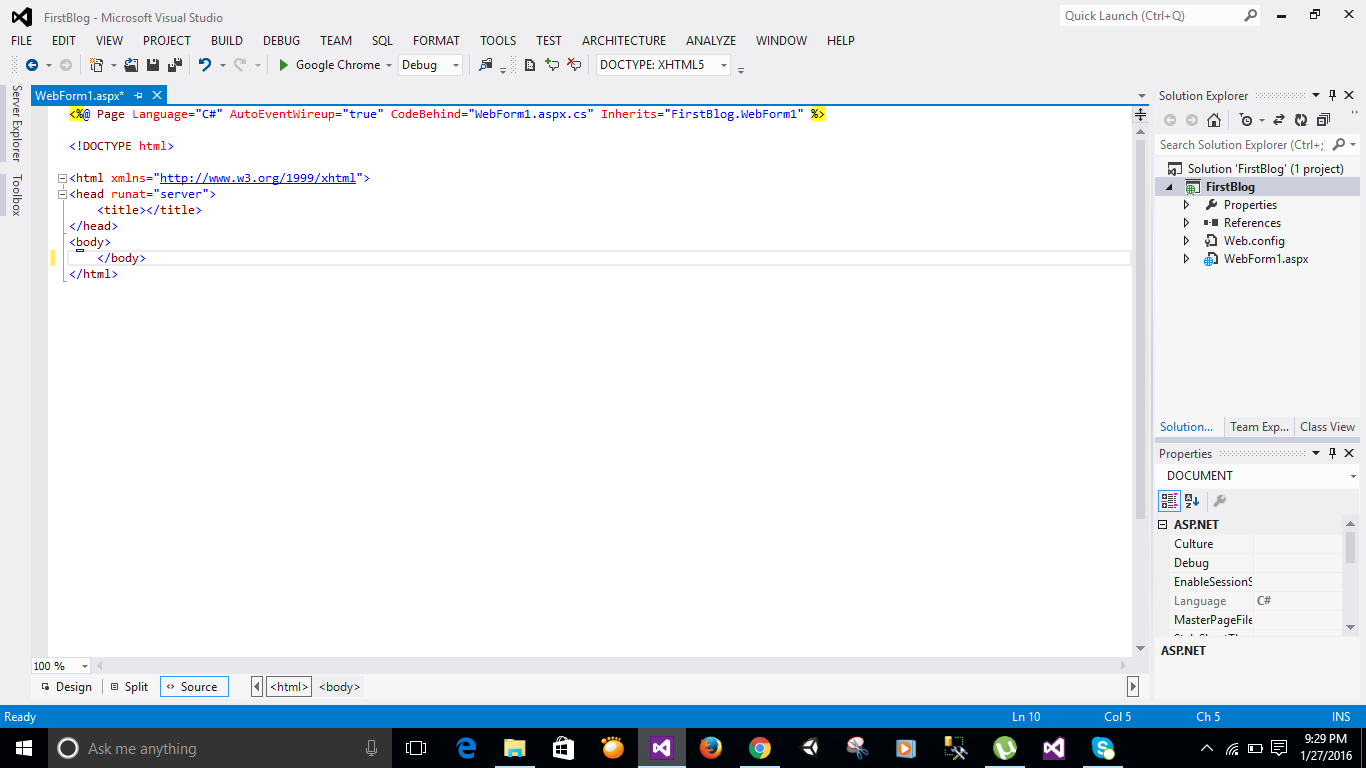This screenshot has width=1366, height=768.
Task: Switch to Source view
Action: (194, 687)
